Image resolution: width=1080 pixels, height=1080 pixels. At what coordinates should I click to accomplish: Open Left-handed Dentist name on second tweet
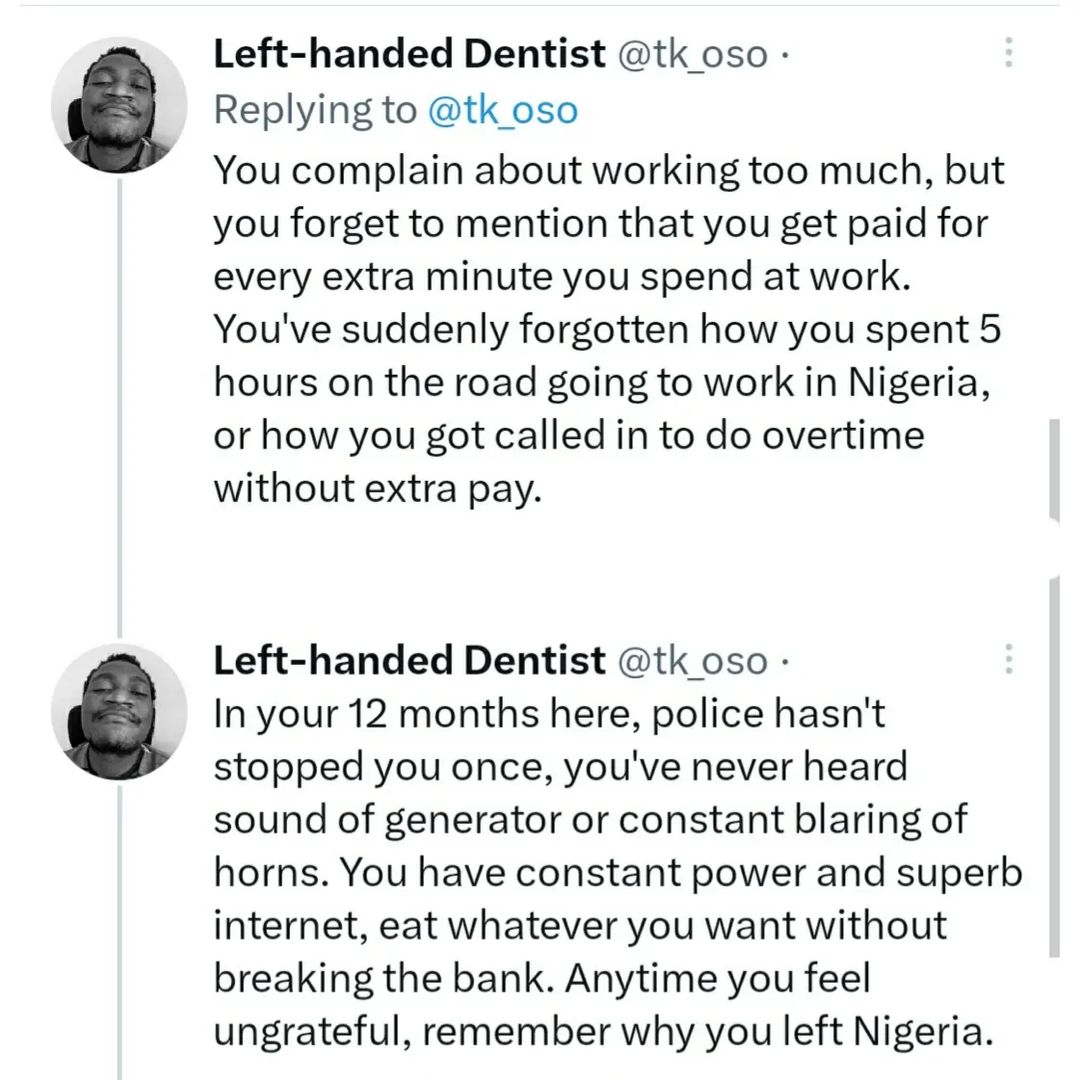[x=409, y=660]
